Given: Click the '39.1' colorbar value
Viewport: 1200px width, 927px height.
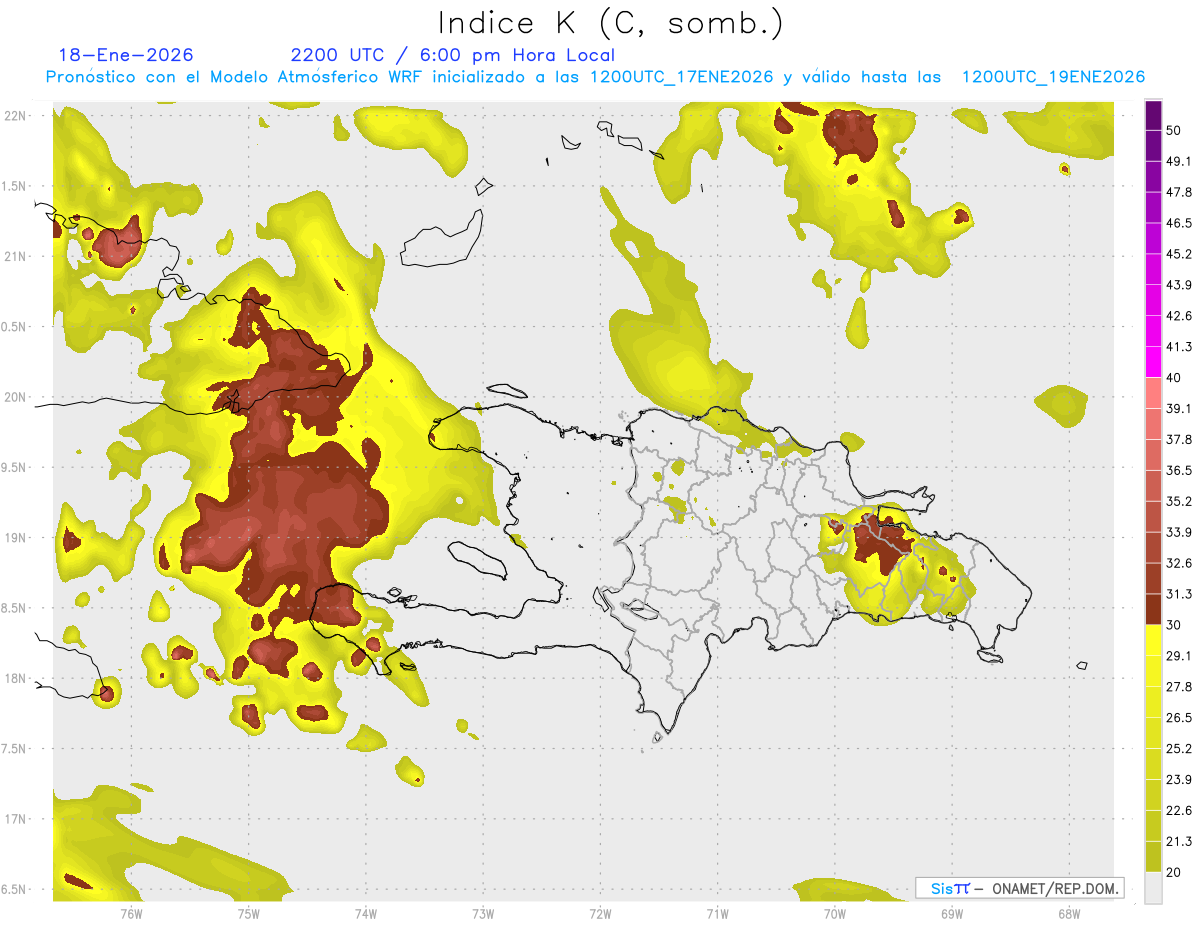Looking at the screenshot, I should click(x=1179, y=408).
